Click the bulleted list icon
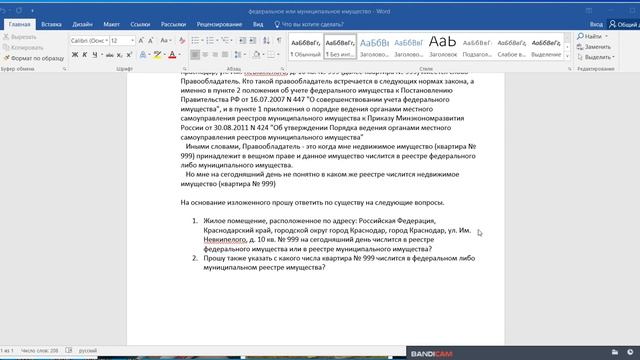Screen dimensions: 640x360 pos(197,40)
